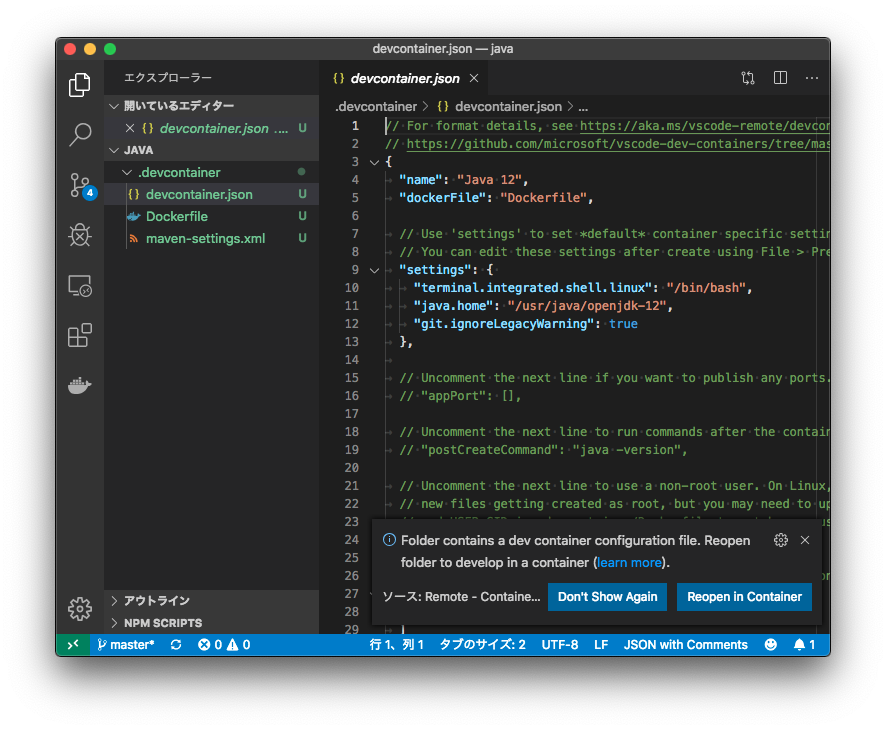
Task: Open the Debug view bug icon
Action: point(80,235)
